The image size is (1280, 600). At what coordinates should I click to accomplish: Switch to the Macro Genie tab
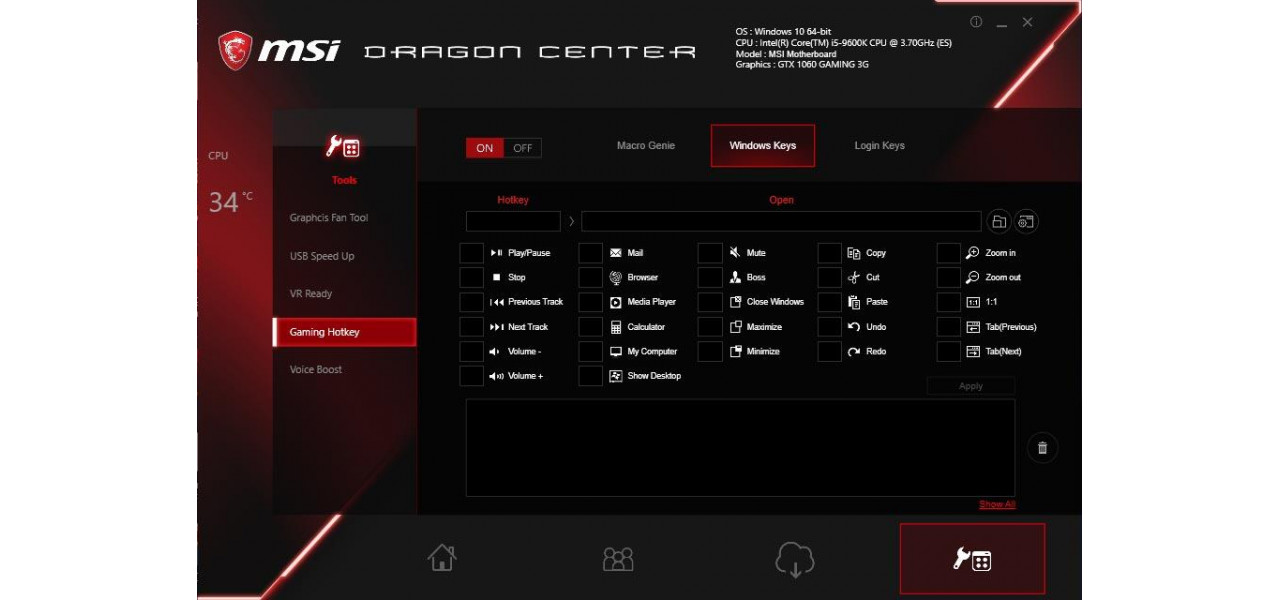646,146
